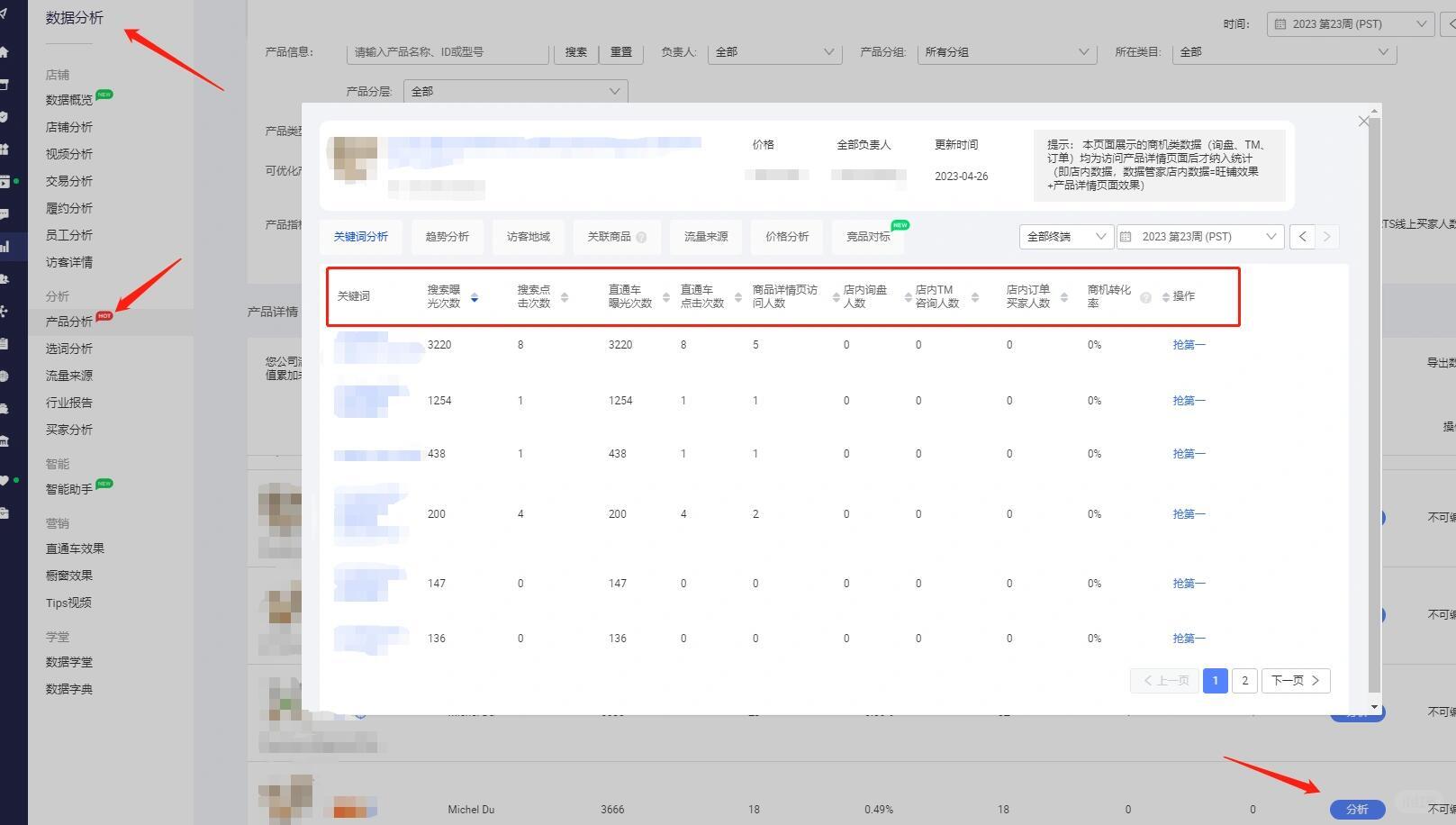The width and height of the screenshot is (1456, 825).
Task: Open 买家分析 in sidebar menu
Action: (69, 430)
